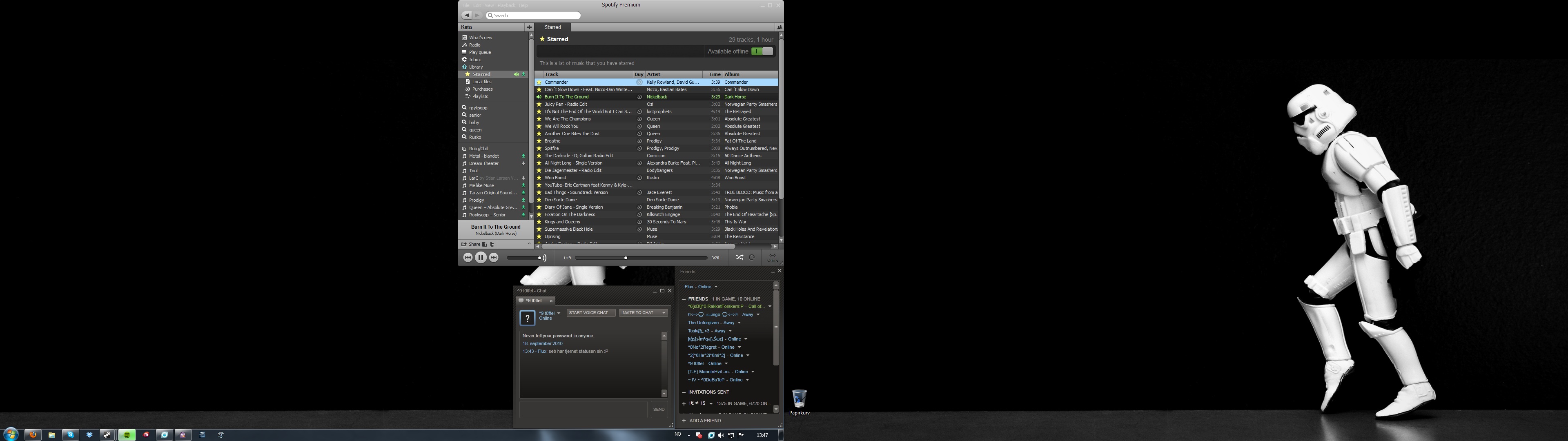This screenshot has height=441, width=1568.
Task: Skip to next track
Action: coord(494,258)
